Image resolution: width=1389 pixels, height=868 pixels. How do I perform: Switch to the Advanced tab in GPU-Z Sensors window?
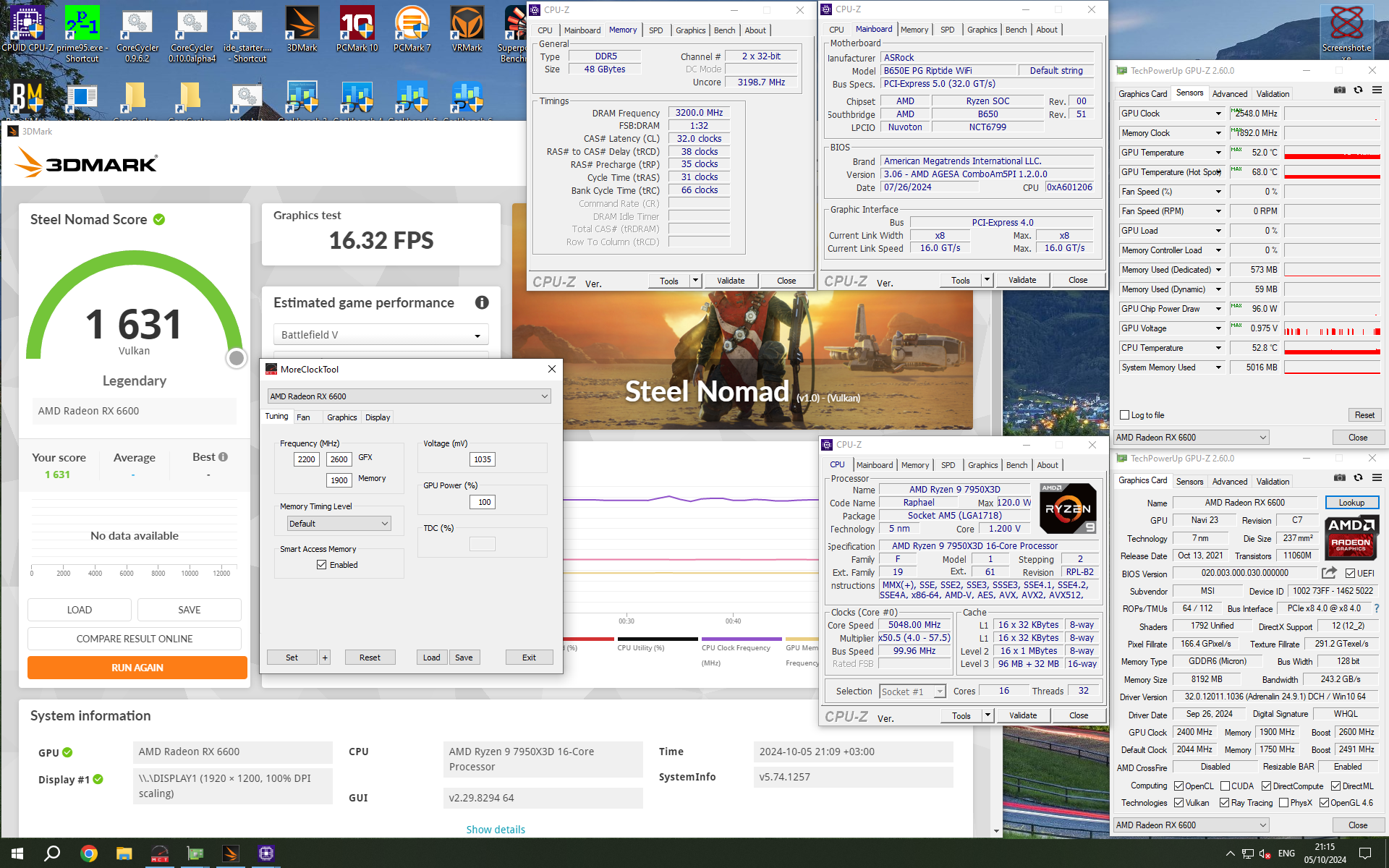(x=1230, y=94)
